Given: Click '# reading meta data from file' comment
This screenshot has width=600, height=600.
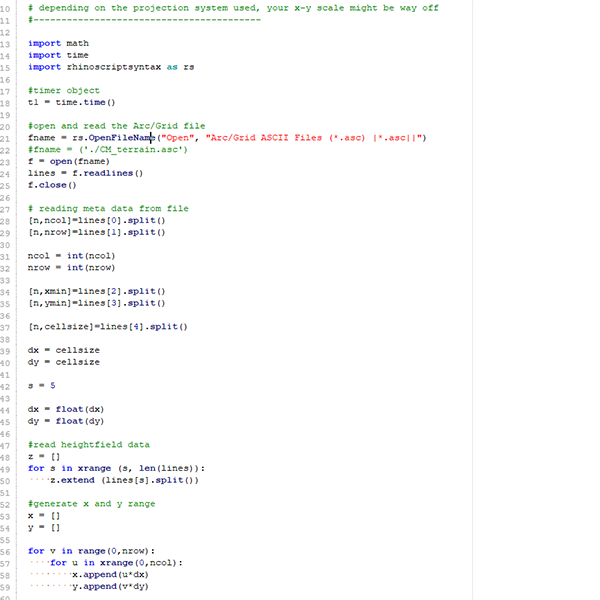Looking at the screenshot, I should 108,208.
